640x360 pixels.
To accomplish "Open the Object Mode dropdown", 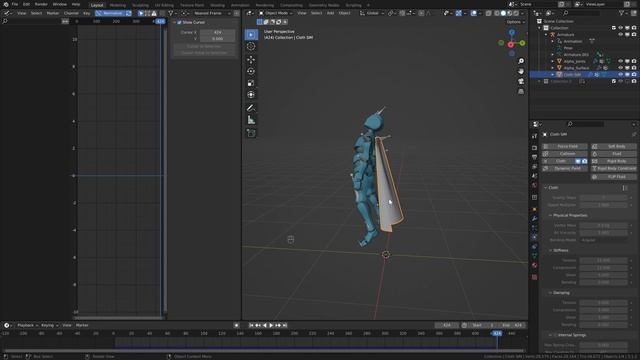I will point(276,13).
